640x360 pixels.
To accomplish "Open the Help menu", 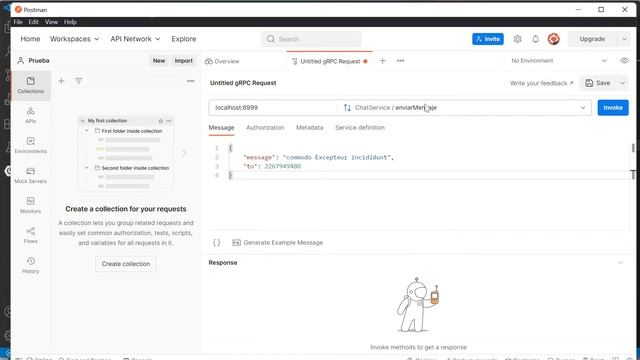I will tap(70, 22).
